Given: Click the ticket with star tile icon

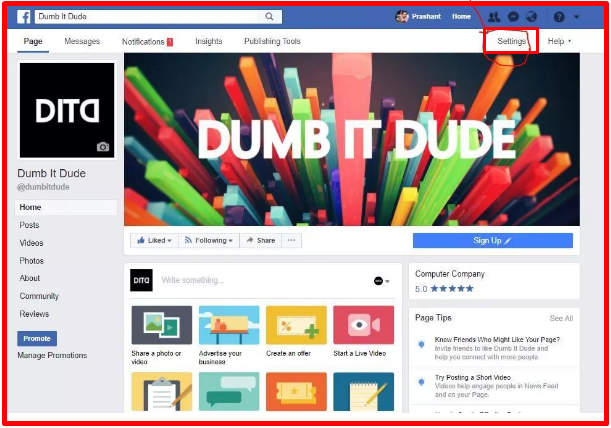Looking at the screenshot, I should click(x=296, y=391).
